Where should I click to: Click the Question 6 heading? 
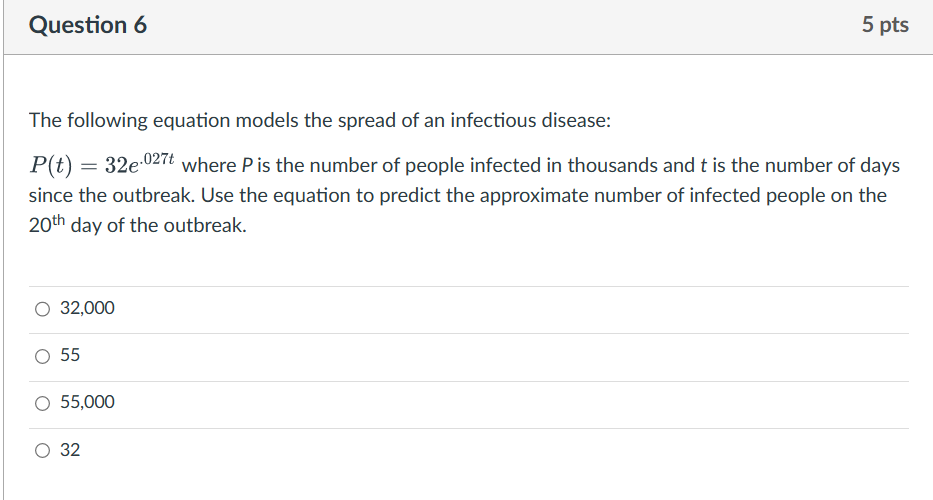pyautogui.click(x=88, y=25)
